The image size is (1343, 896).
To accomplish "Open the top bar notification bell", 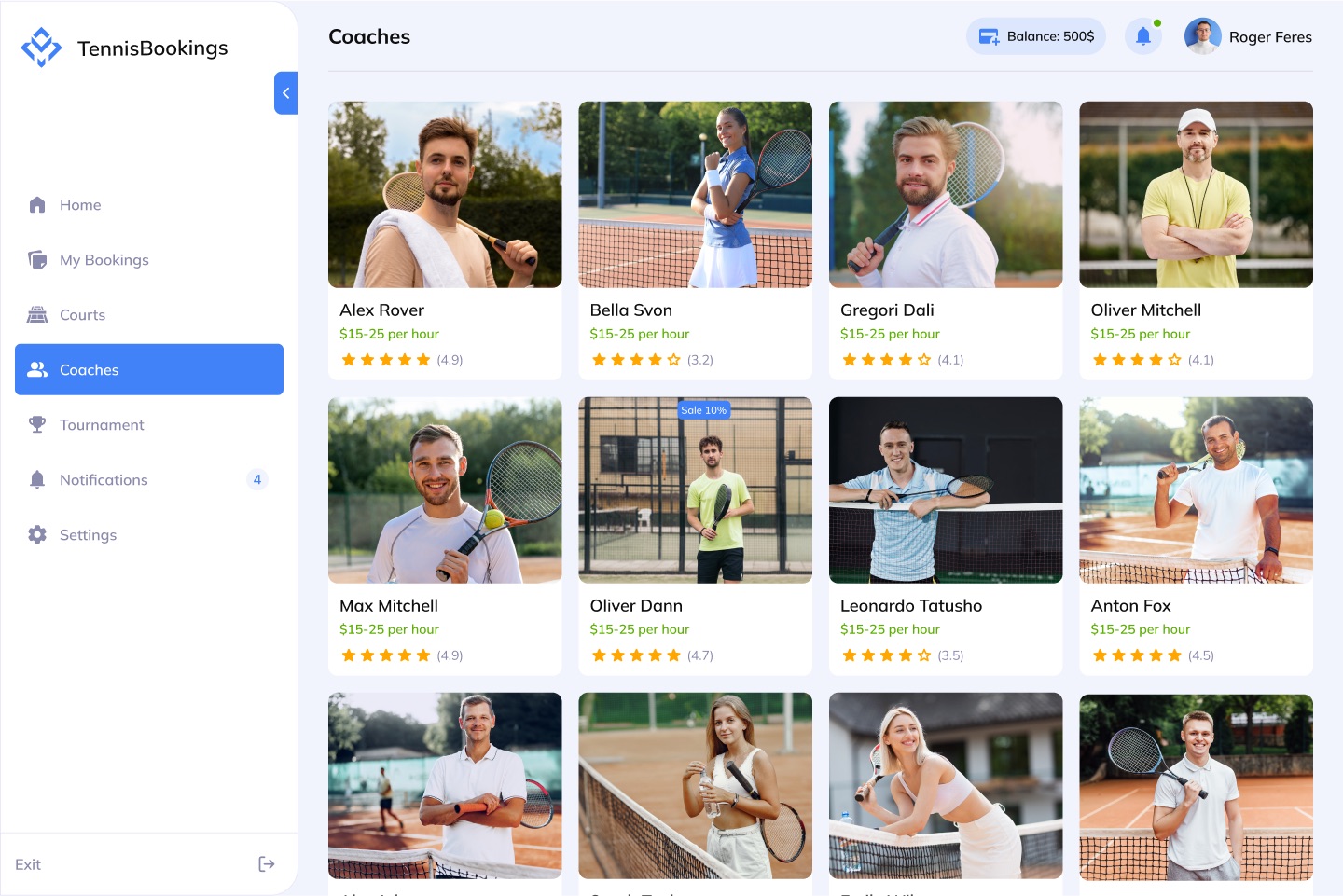I will coord(1143,36).
